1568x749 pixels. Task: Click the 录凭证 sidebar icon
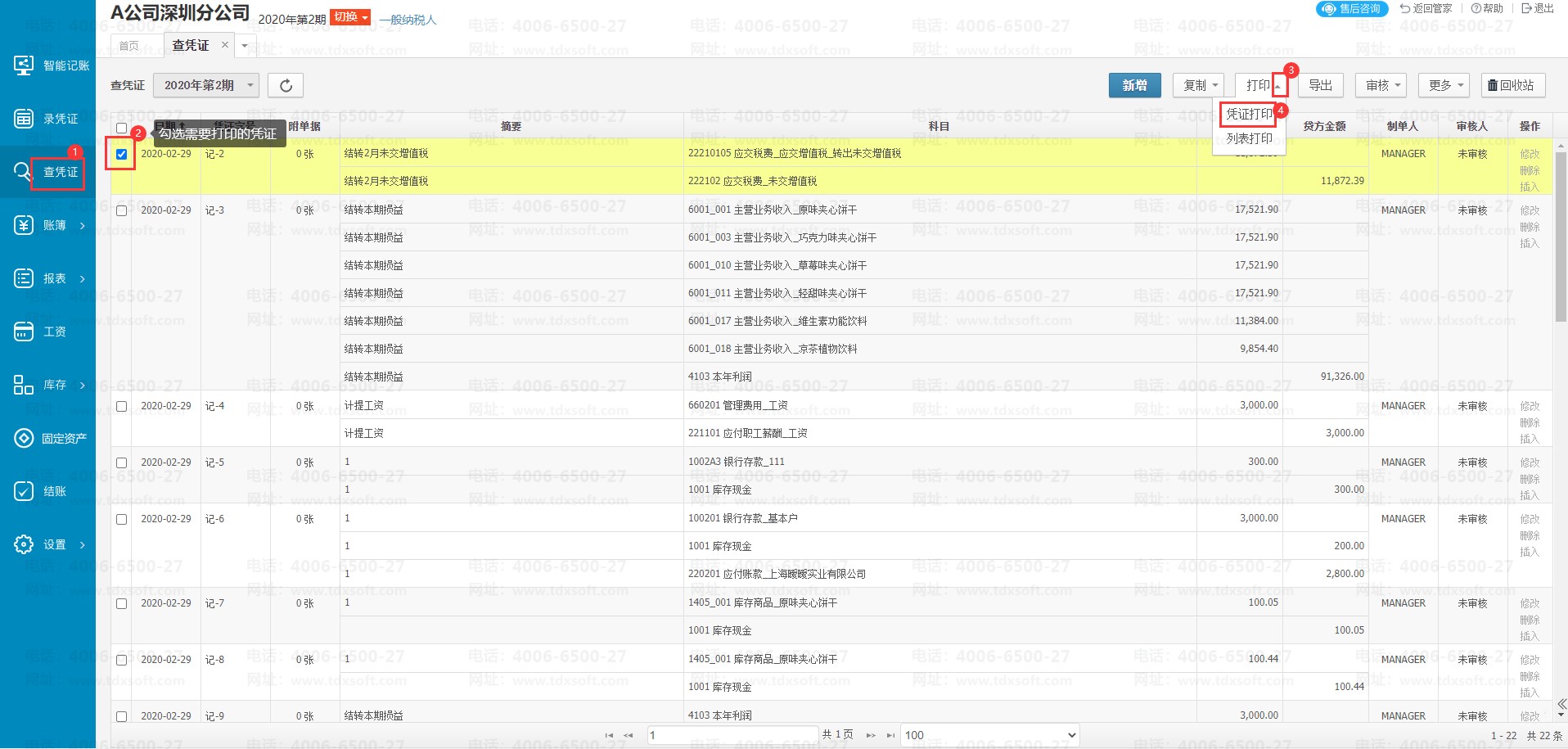[24, 119]
